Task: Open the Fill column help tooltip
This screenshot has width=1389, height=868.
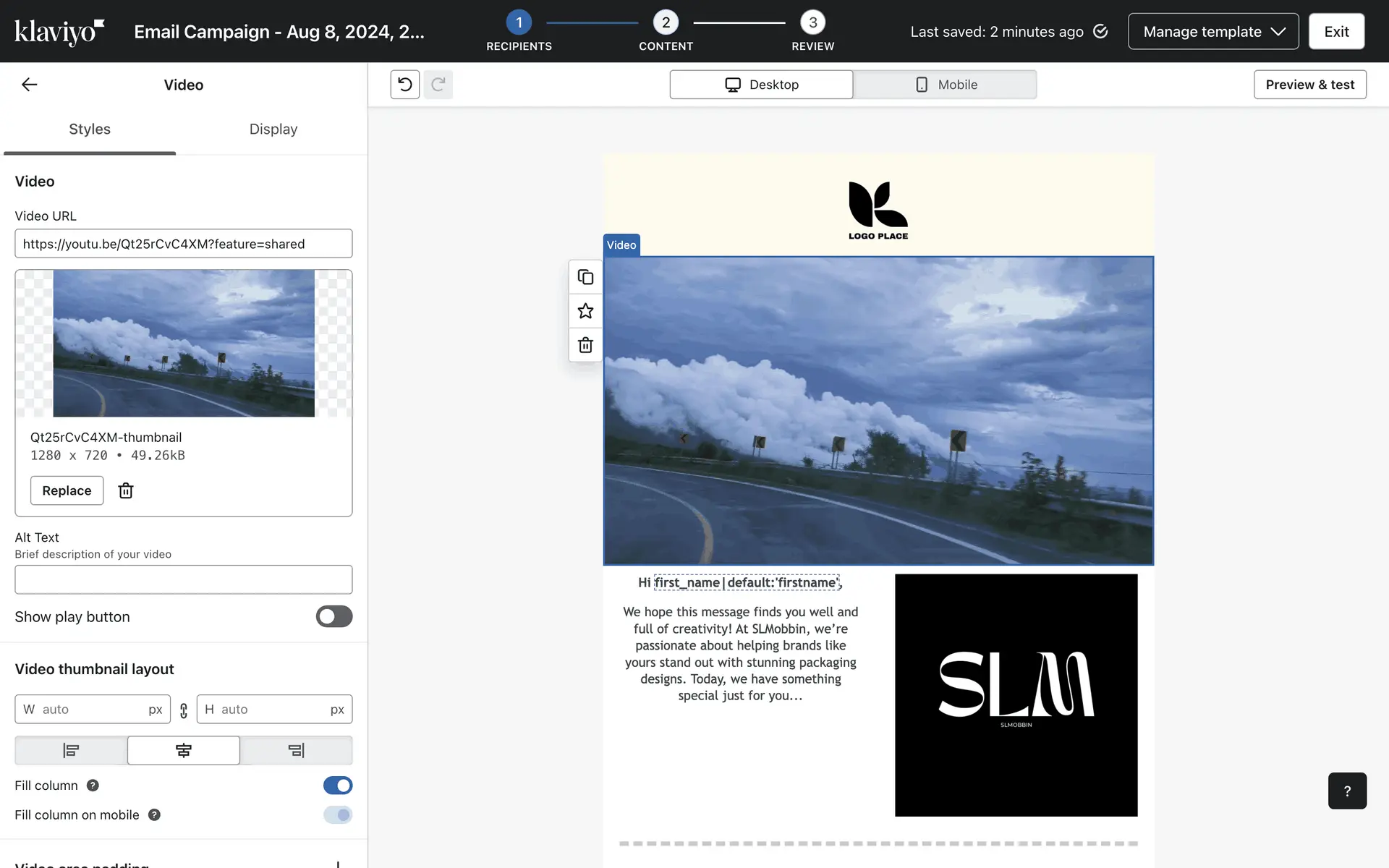Action: (93, 786)
